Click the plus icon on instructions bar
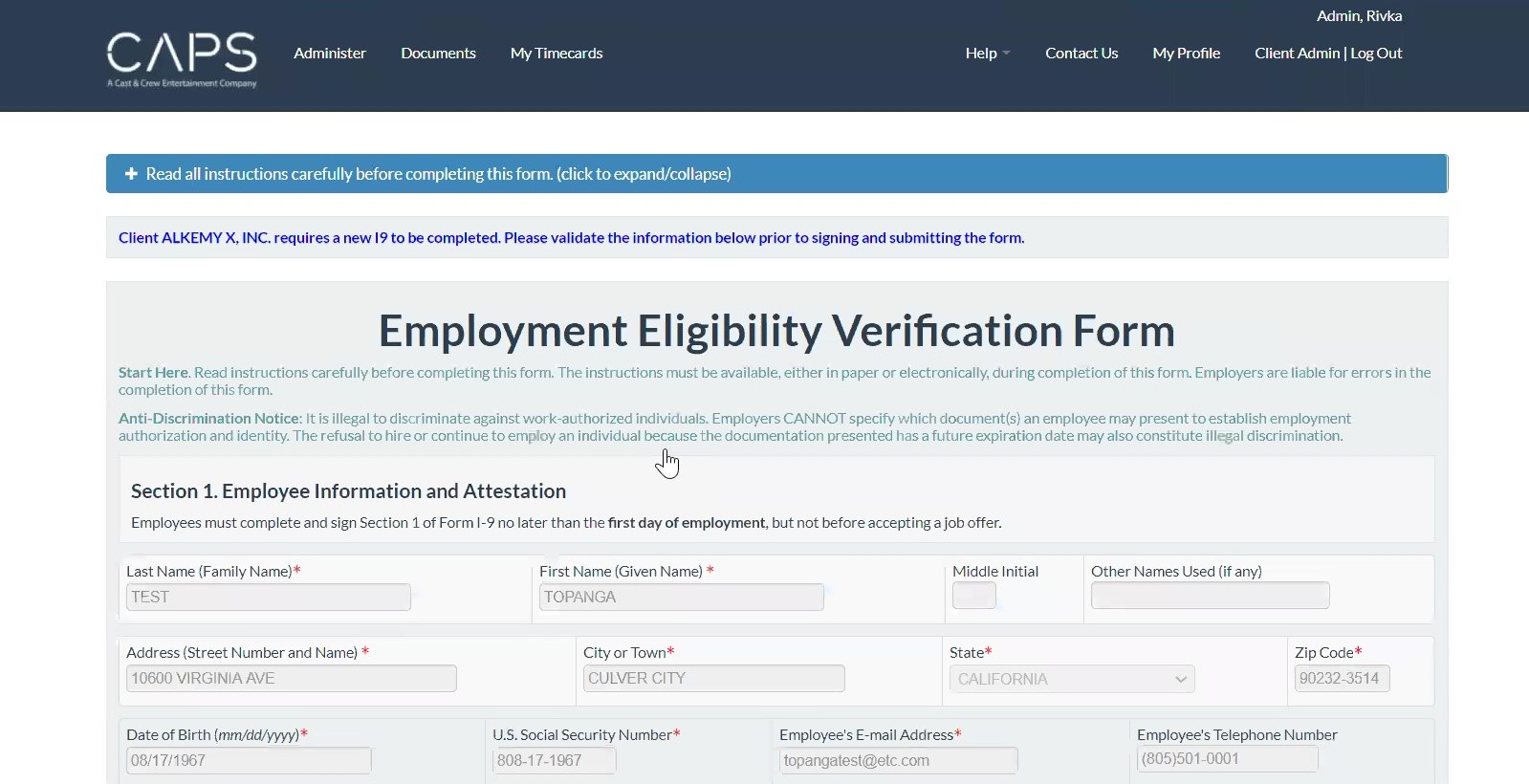This screenshot has height=784, width=1529. 131,174
